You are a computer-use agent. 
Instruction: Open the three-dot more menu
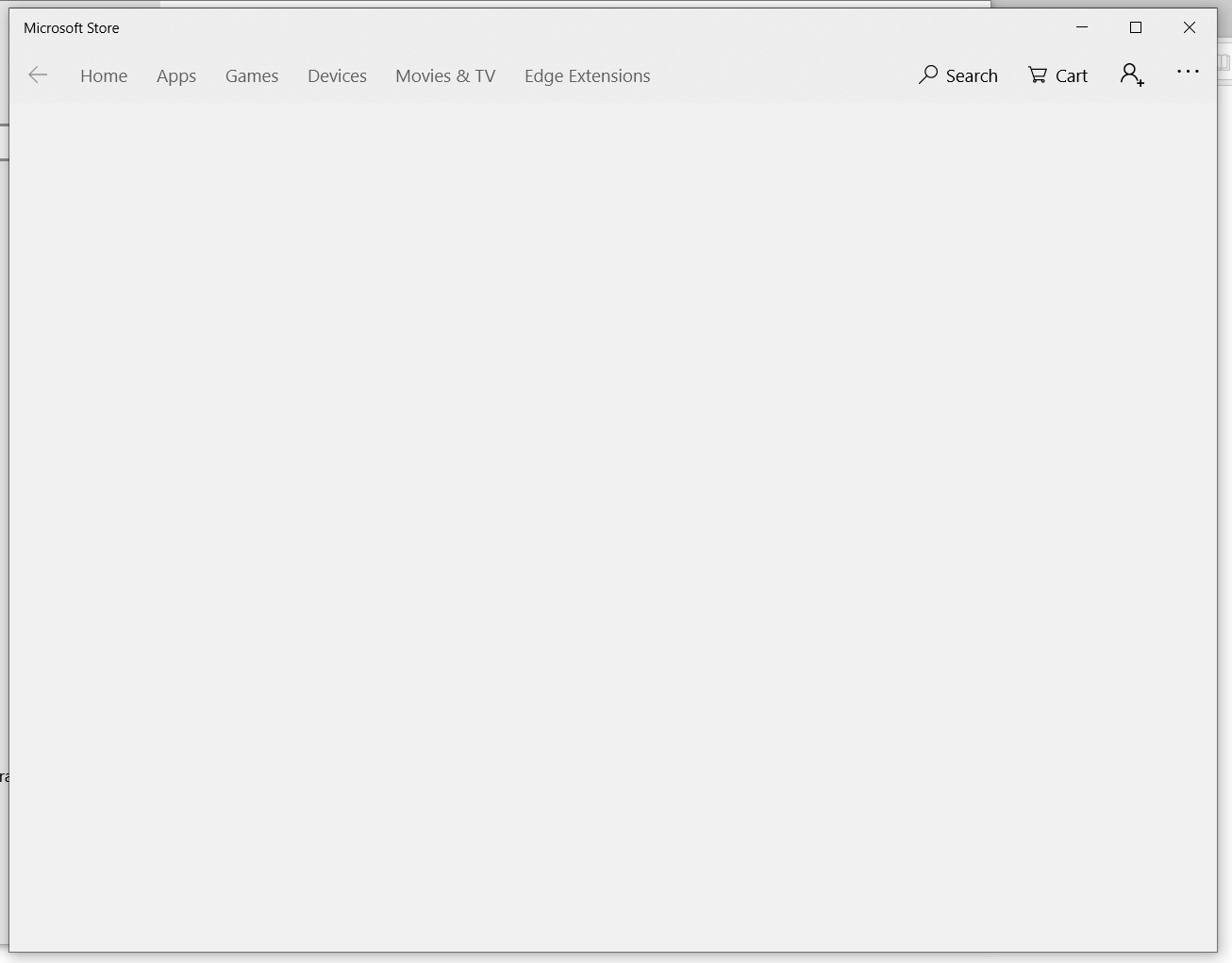[x=1188, y=72]
